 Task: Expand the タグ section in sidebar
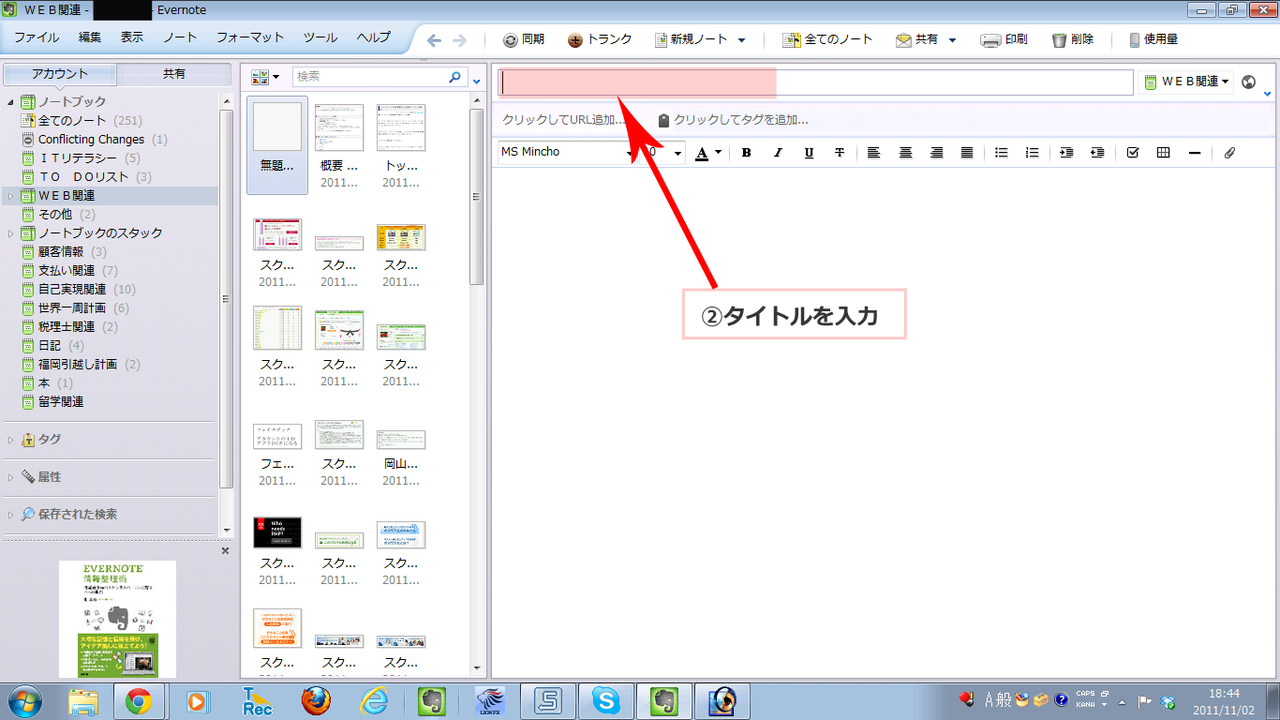click(x=11, y=440)
